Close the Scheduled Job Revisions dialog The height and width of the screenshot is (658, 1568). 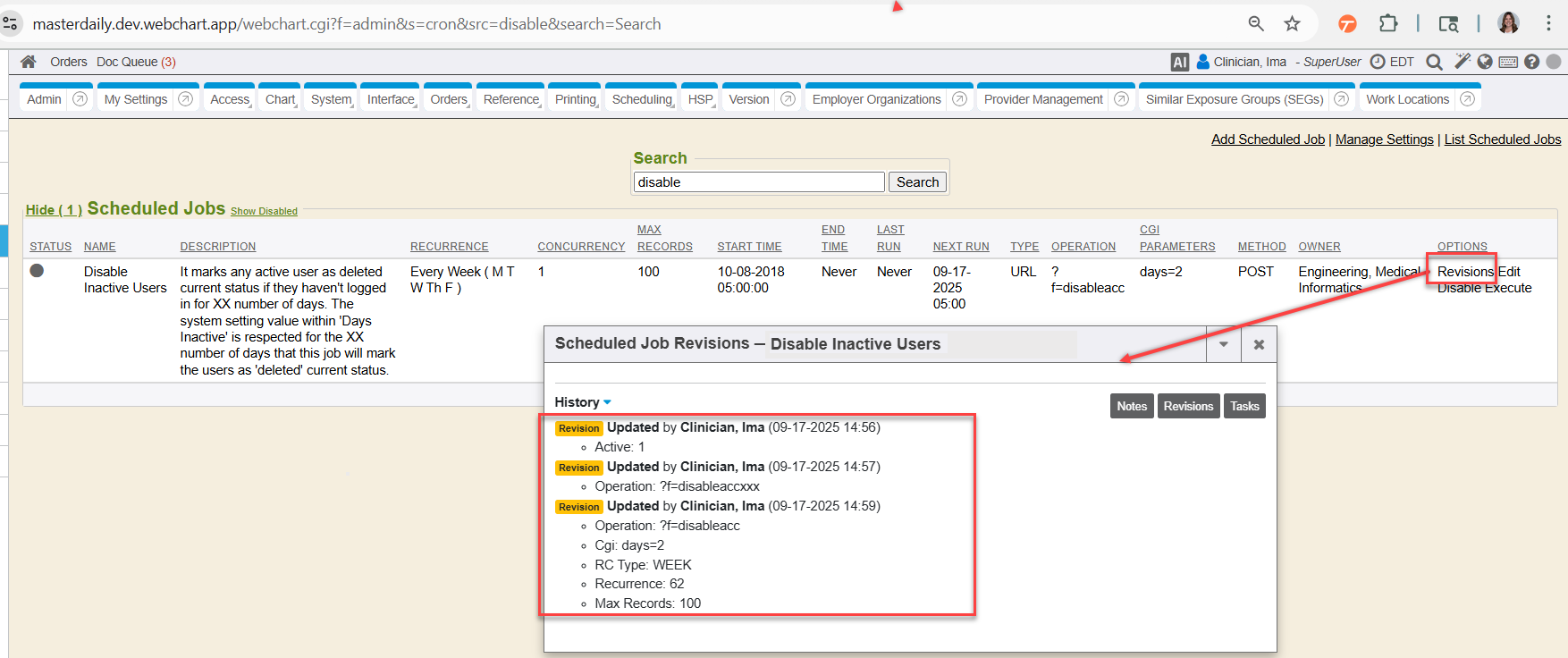1259,344
